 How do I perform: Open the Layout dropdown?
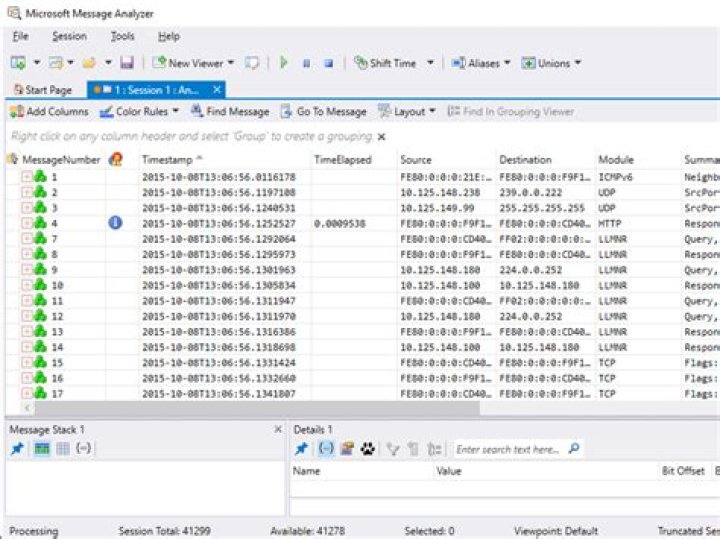pyautogui.click(x=406, y=112)
